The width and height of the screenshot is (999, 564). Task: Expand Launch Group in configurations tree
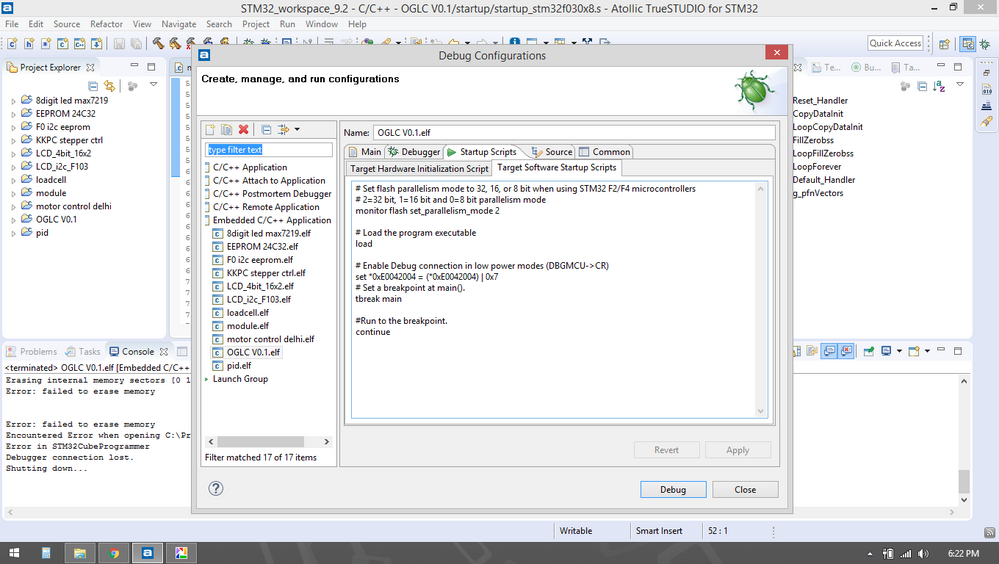coord(207,379)
